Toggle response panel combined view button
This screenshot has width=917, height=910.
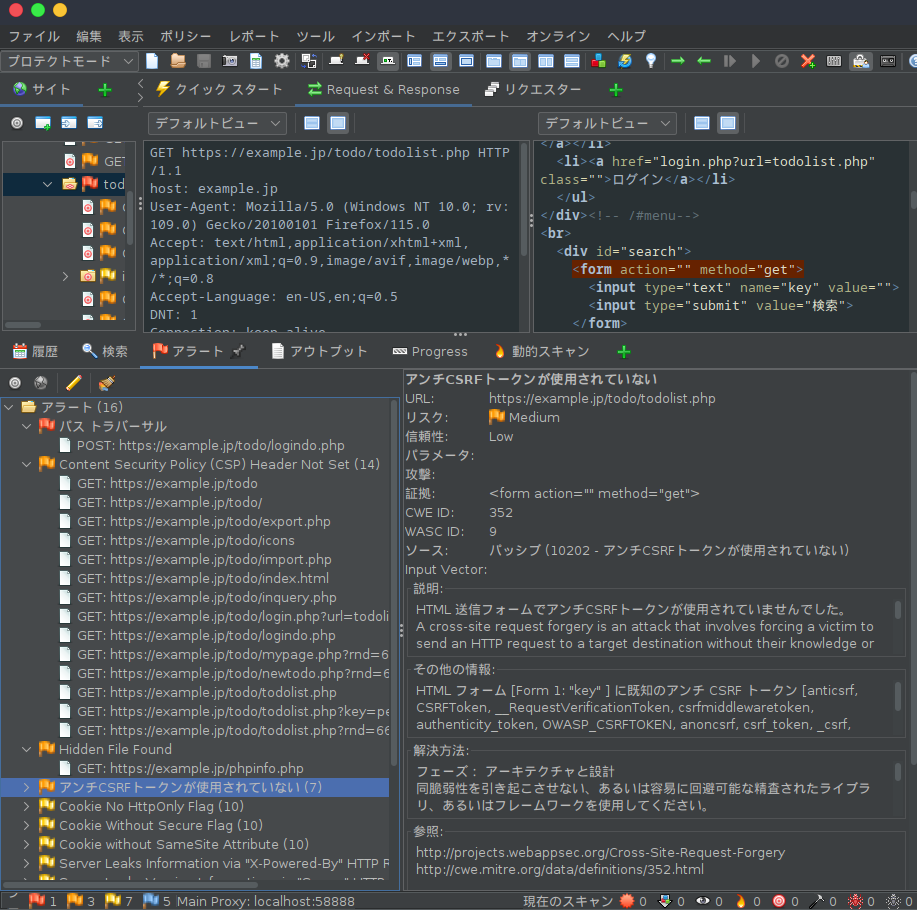pos(728,123)
